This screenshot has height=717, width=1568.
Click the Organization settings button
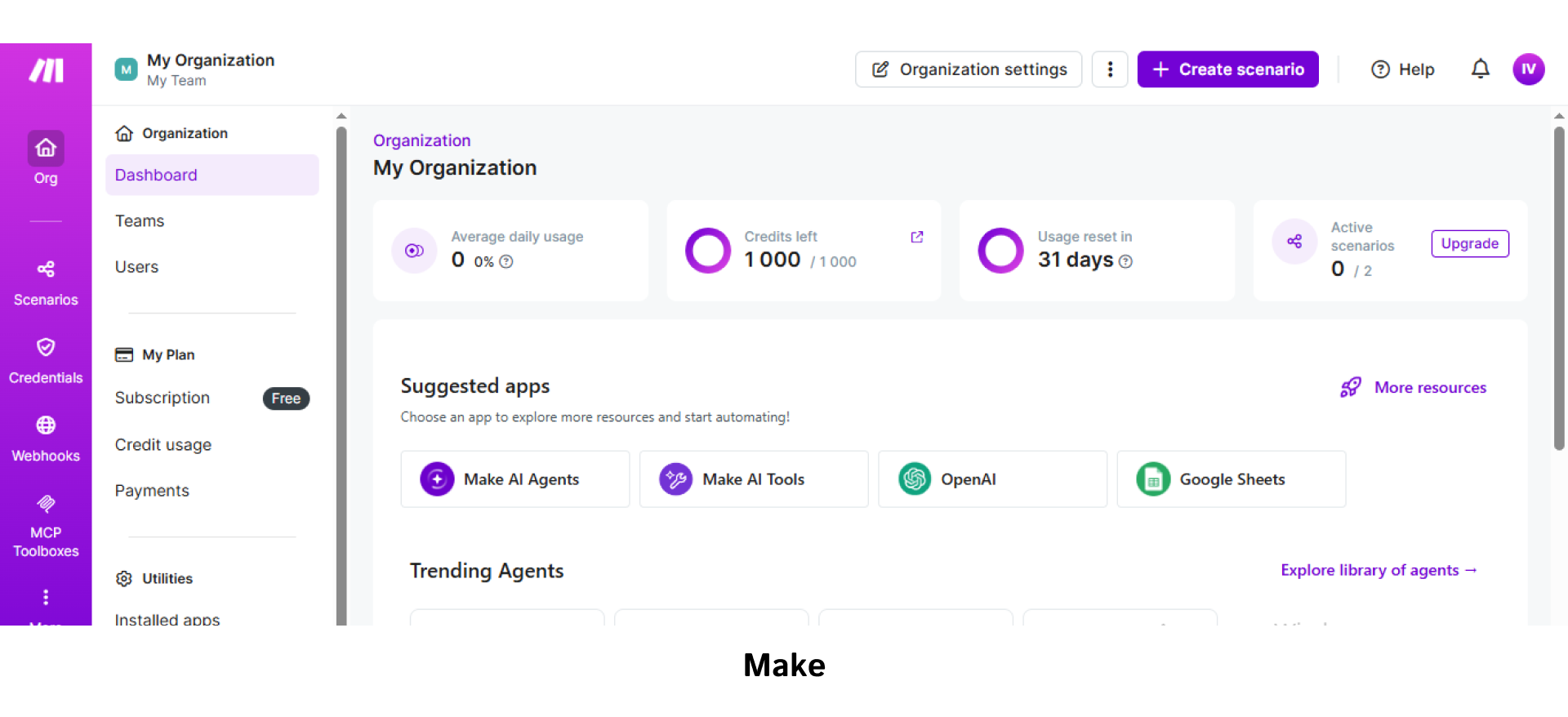[969, 69]
